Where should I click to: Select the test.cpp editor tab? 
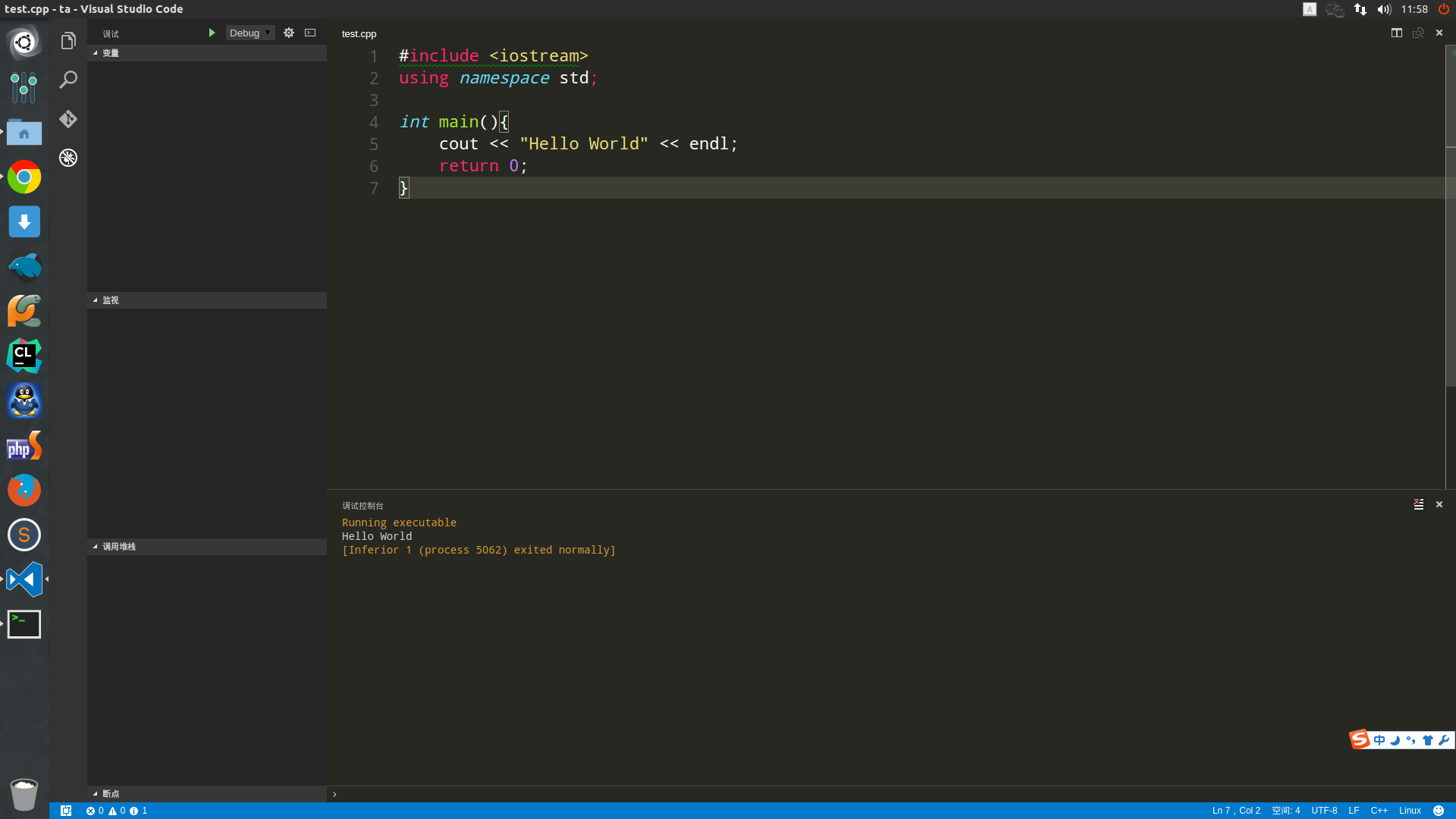coord(359,33)
